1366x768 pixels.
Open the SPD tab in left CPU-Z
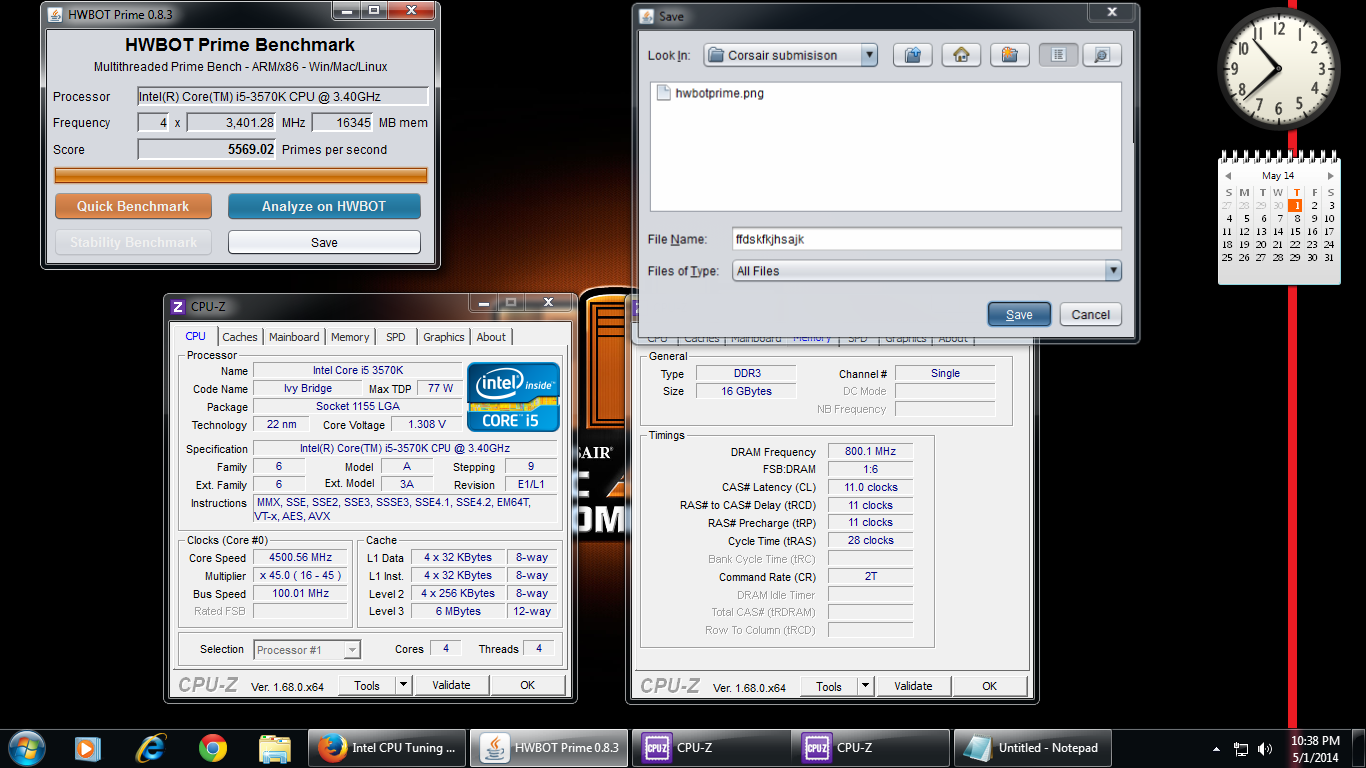396,337
